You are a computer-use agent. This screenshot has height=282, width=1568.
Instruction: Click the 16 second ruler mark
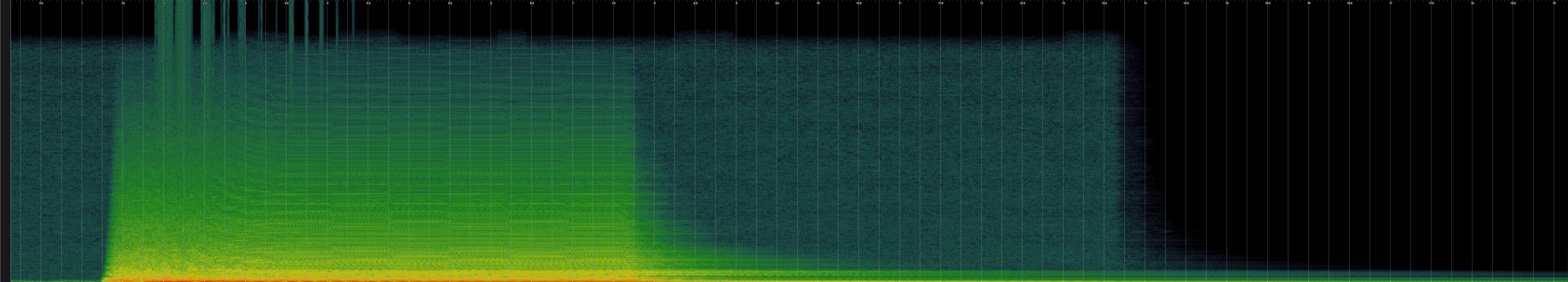1309,3
